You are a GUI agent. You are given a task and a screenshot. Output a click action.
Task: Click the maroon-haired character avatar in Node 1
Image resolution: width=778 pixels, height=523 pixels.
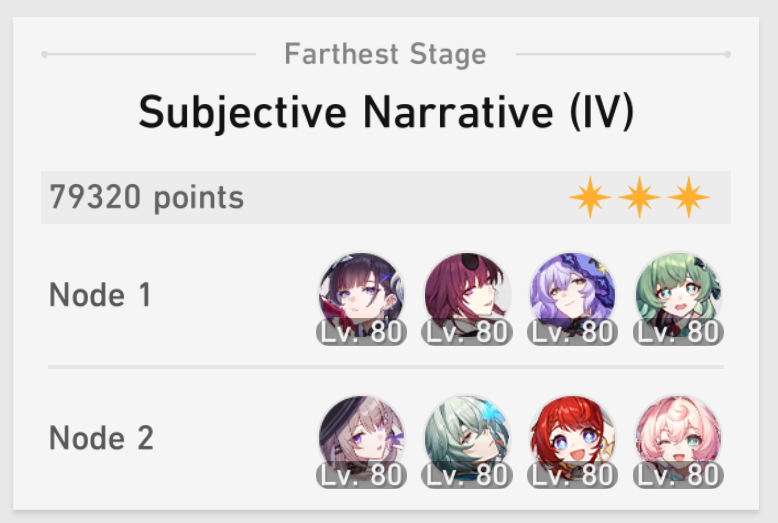click(x=467, y=296)
